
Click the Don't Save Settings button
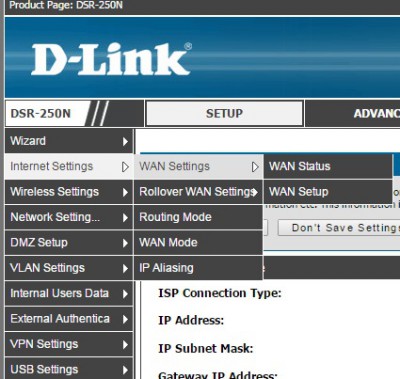[339, 228]
